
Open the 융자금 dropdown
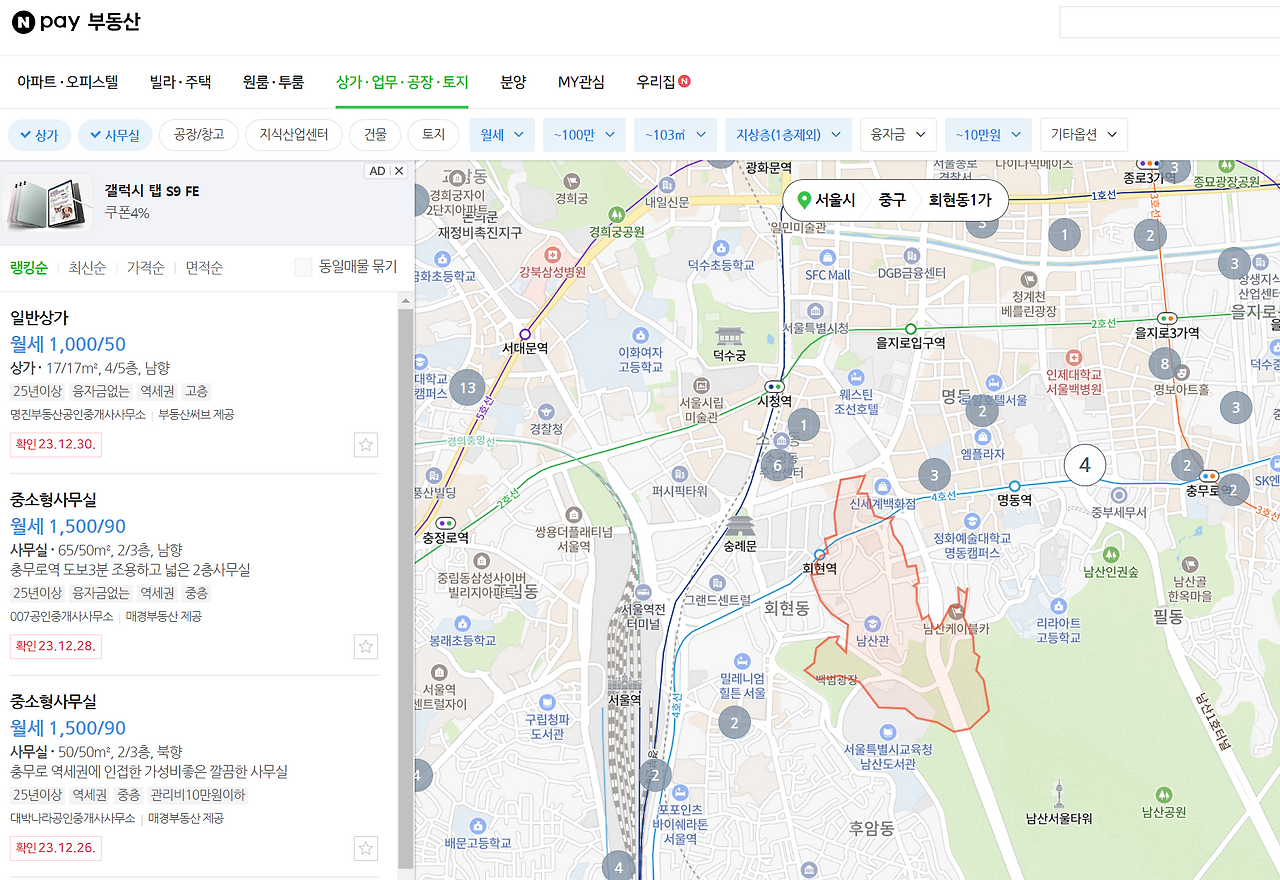[x=898, y=135]
